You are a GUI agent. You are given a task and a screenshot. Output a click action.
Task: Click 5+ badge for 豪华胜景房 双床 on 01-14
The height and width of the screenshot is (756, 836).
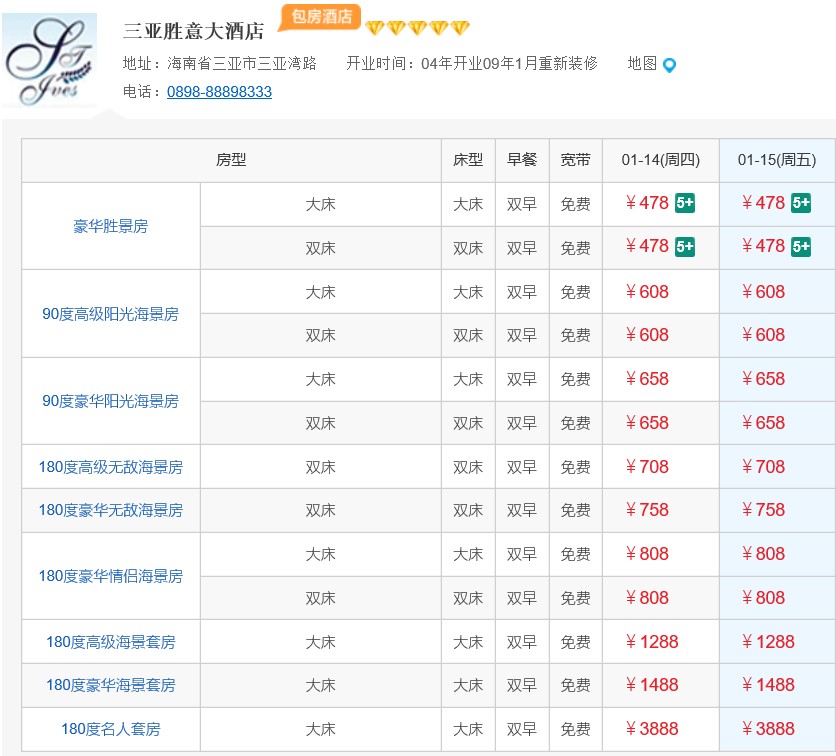[685, 246]
